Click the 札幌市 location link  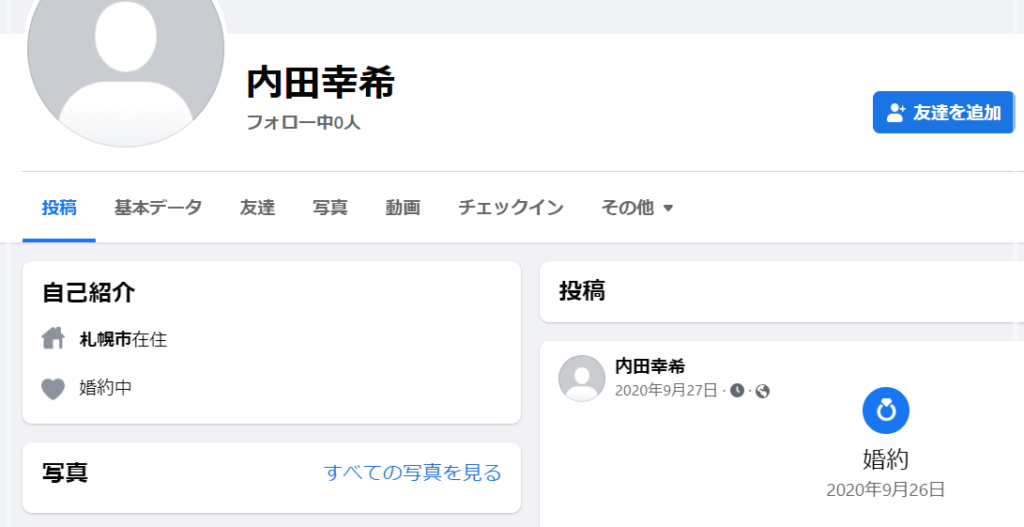[x=105, y=340]
